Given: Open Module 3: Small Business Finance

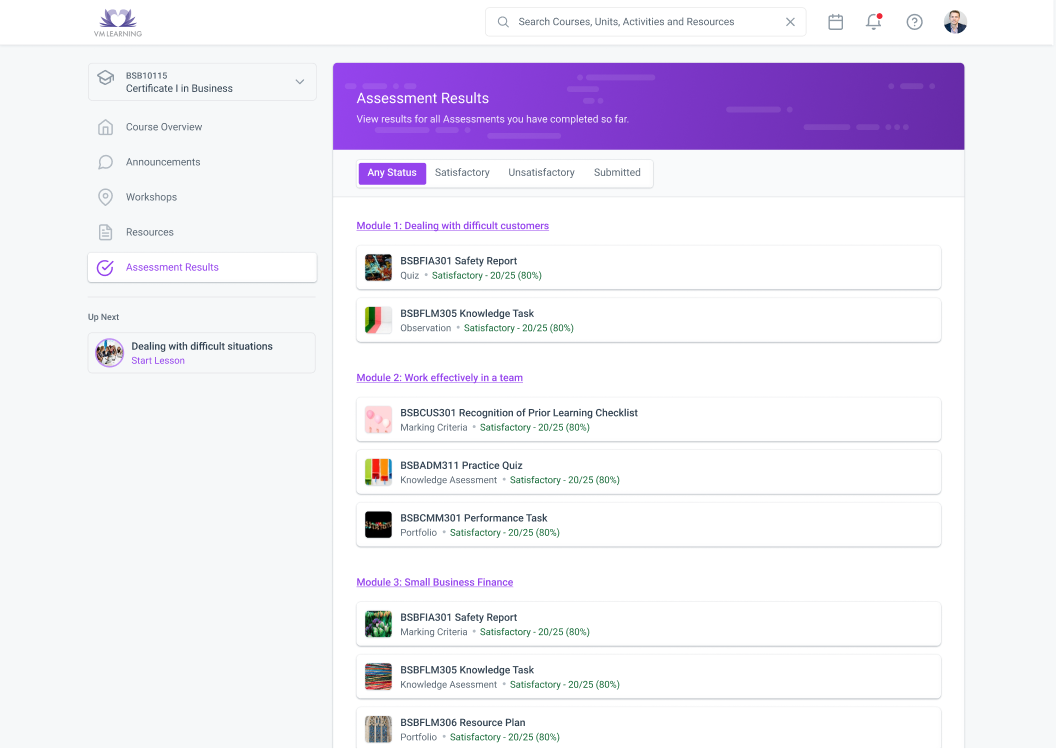Looking at the screenshot, I should tap(435, 581).
